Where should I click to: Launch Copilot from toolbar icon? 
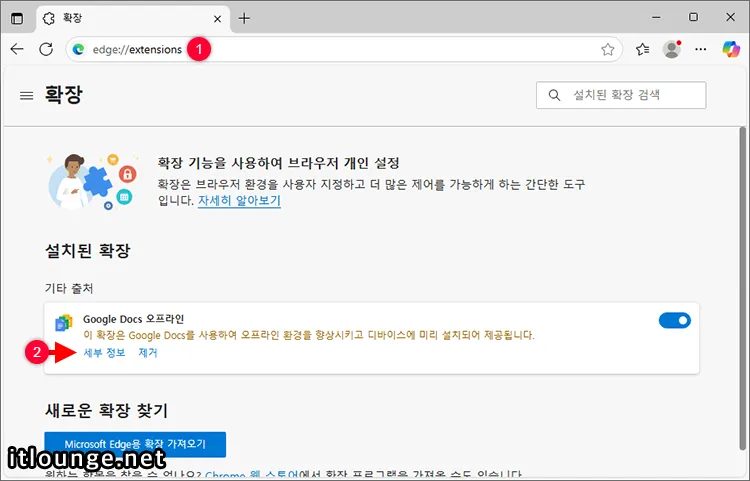[731, 49]
